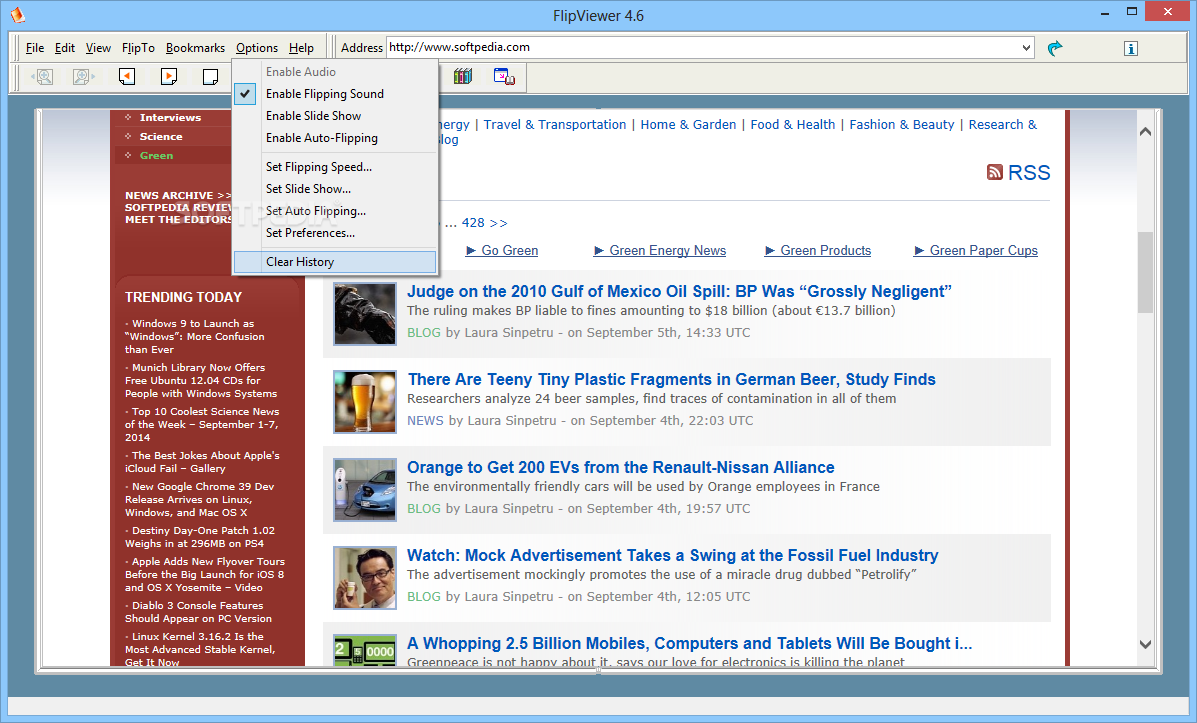Open mock advertisement fossil fuel article

(673, 555)
